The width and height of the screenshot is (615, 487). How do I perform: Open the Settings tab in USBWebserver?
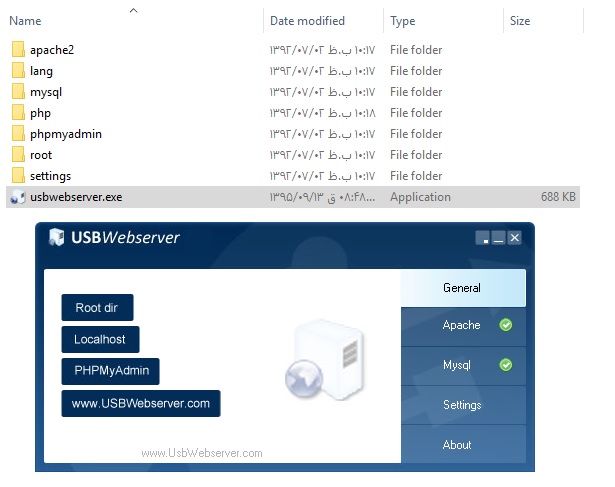(462, 405)
